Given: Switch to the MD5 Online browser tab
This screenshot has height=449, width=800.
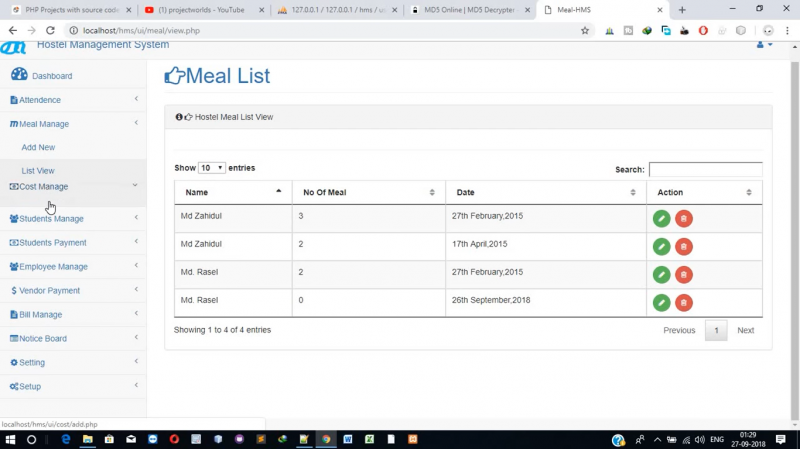Looking at the screenshot, I should [470, 10].
